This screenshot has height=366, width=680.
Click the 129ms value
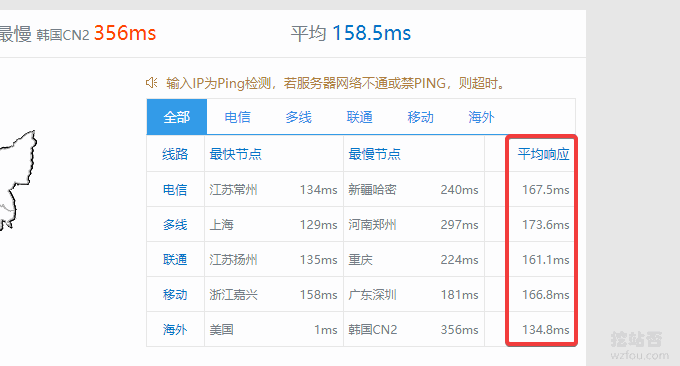point(318,225)
